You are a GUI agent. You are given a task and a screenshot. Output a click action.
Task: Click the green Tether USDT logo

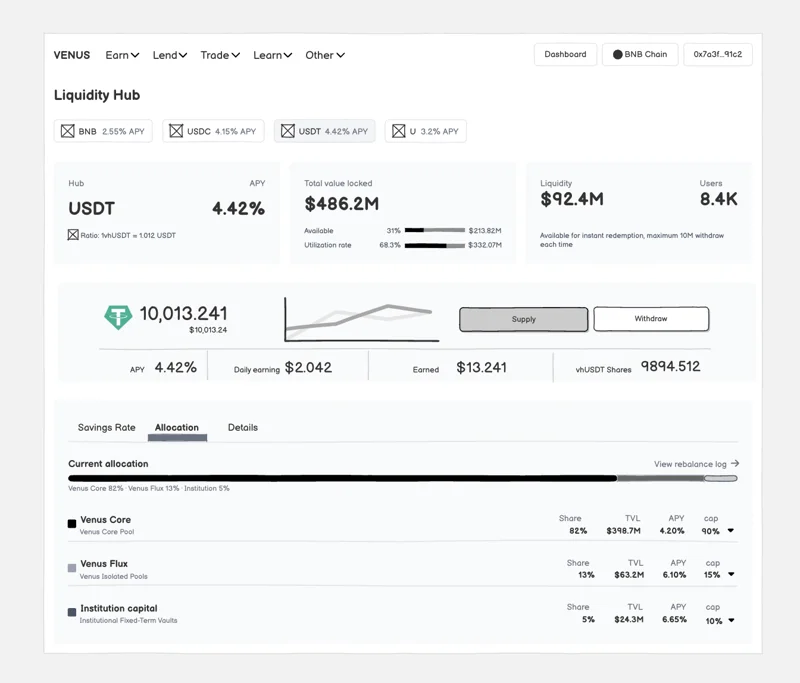click(118, 317)
